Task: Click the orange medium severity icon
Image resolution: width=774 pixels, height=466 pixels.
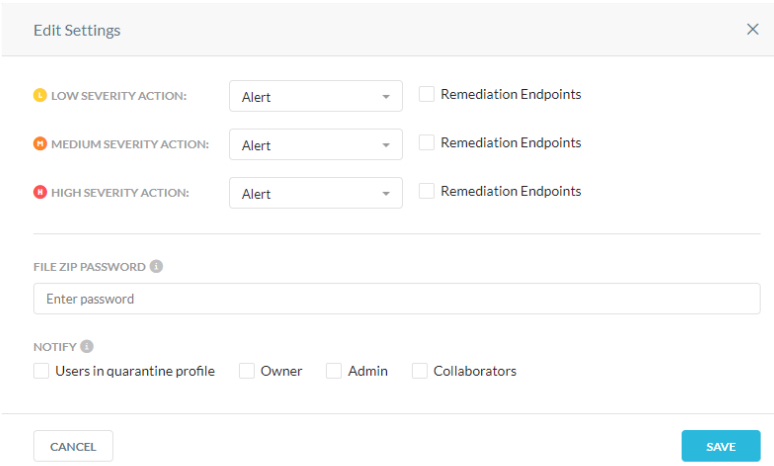Action: point(40,144)
